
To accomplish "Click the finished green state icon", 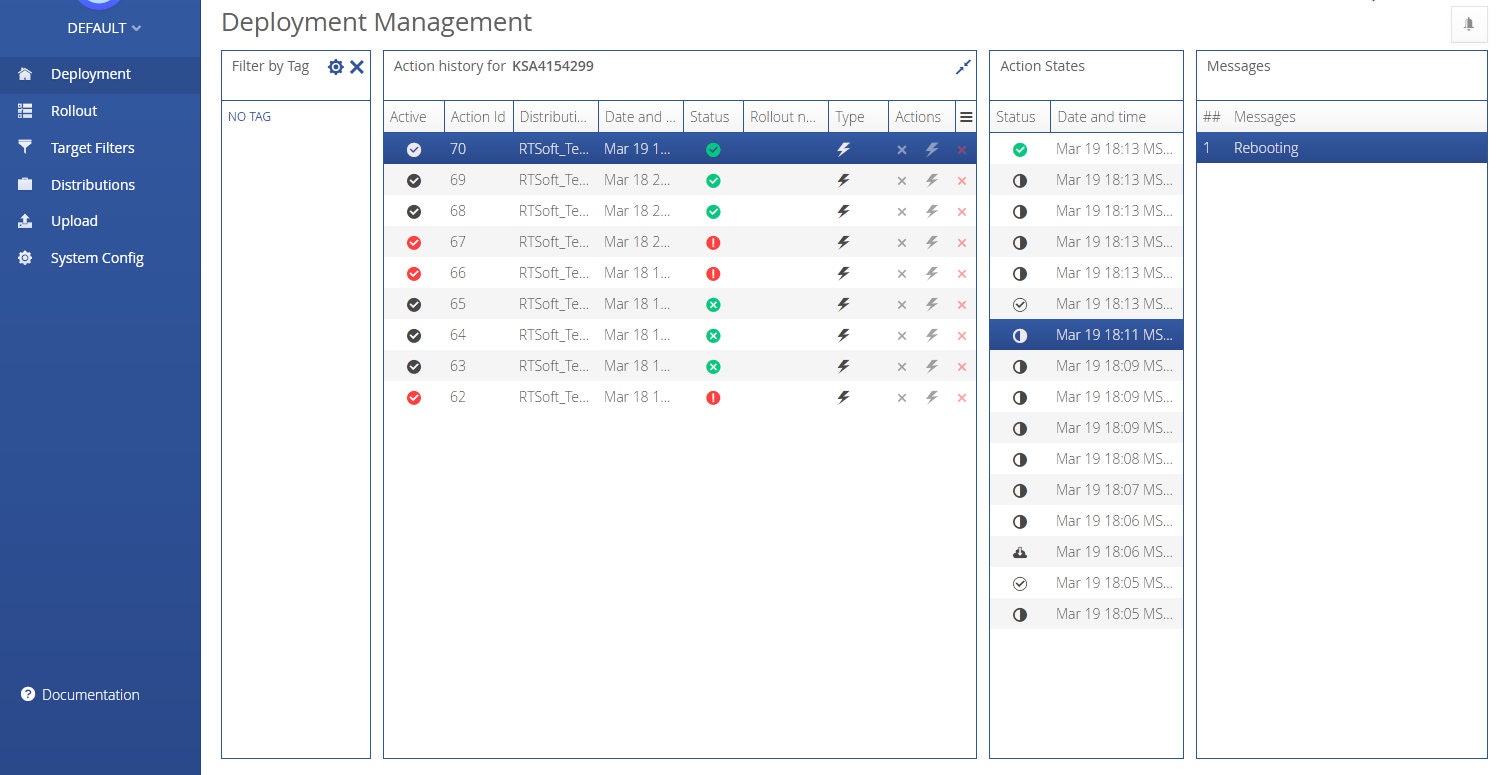I will (1020, 150).
